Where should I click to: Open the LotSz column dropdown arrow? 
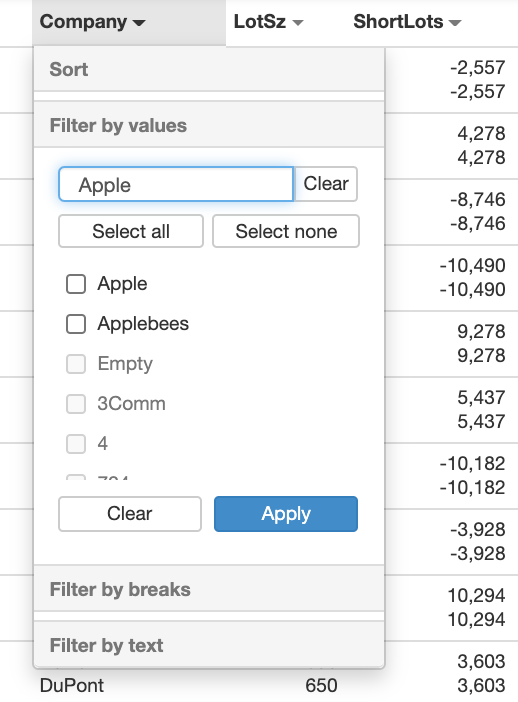tap(298, 22)
